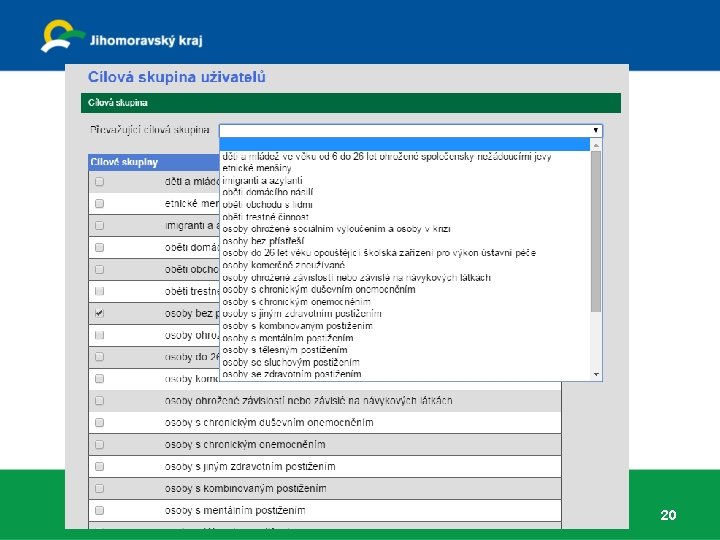Check the 'imigranti a azylanti' row checkbox
Screen dimensions: 720x540
pyautogui.click(x=99, y=225)
